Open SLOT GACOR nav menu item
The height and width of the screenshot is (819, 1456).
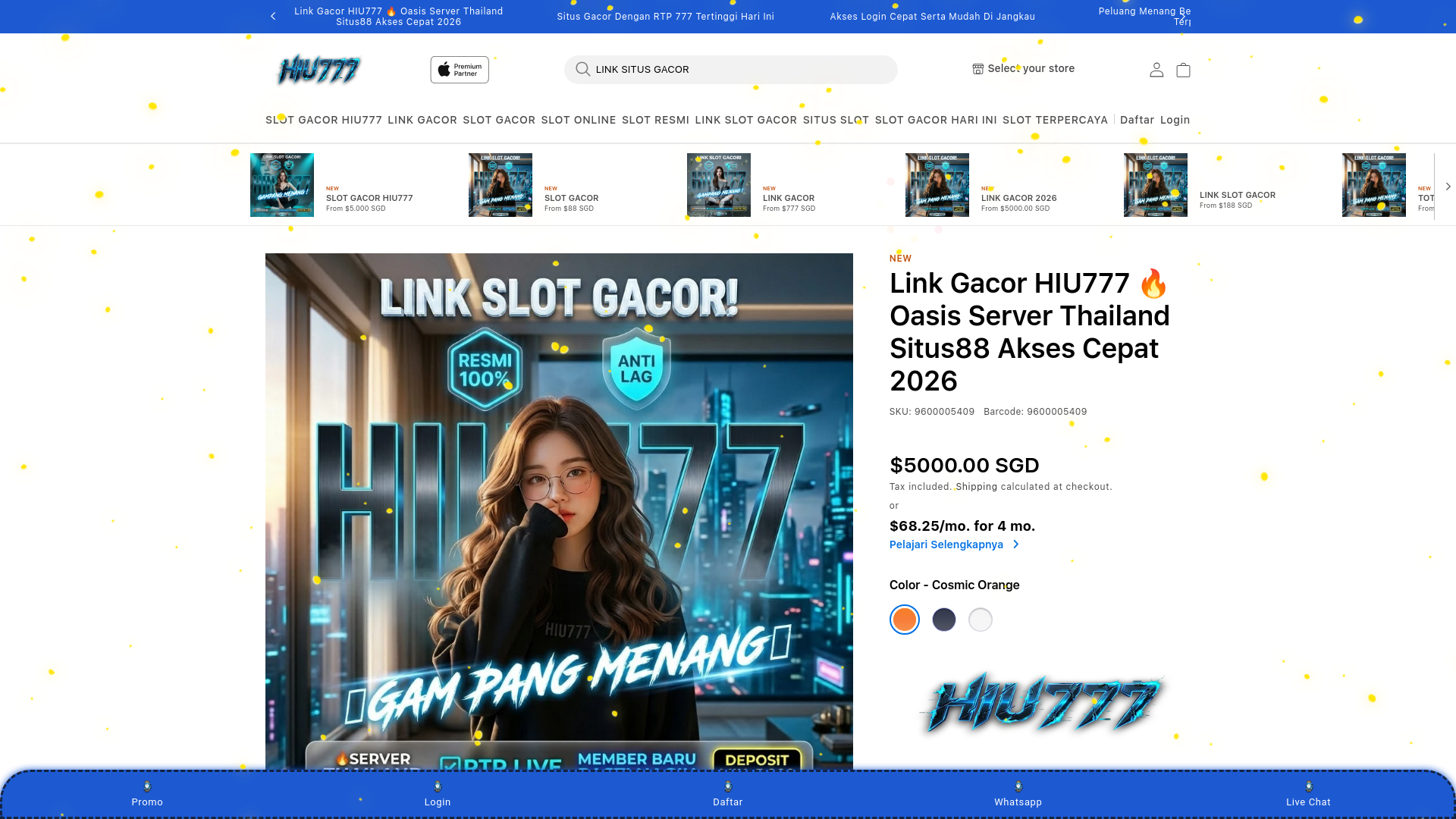[499, 120]
